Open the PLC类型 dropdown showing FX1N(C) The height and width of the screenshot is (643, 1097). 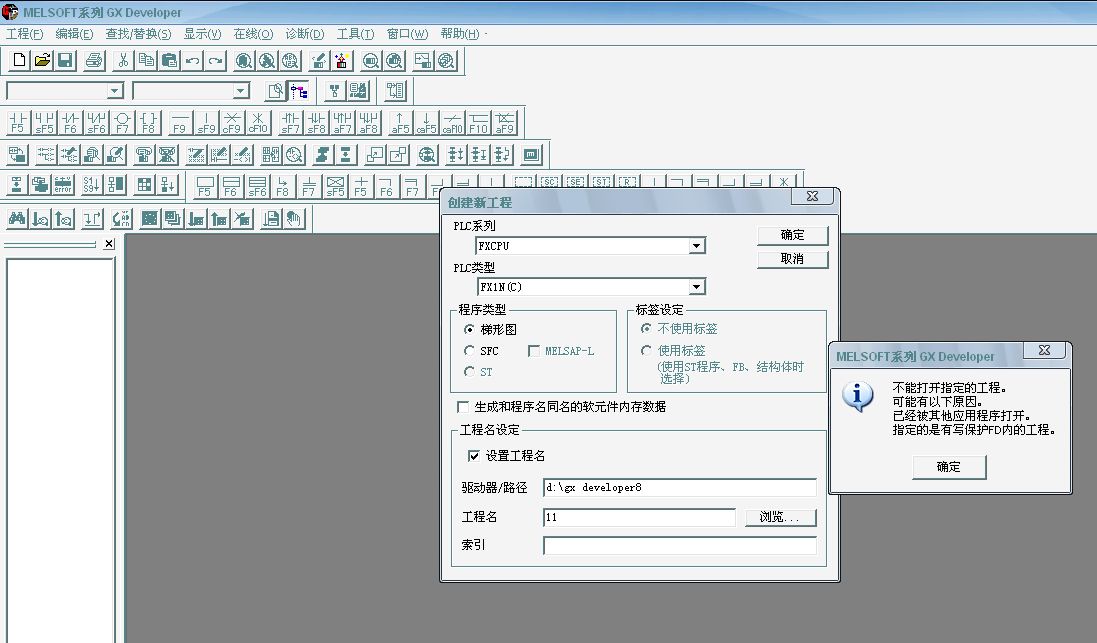697,287
